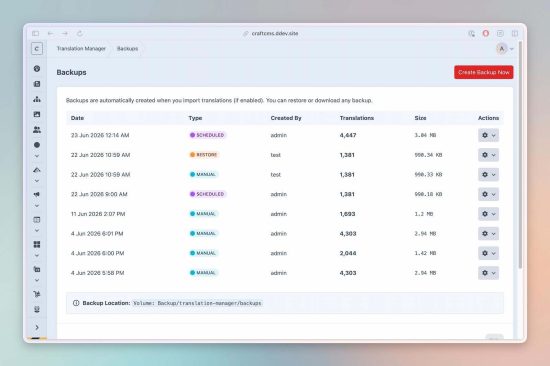The height and width of the screenshot is (366, 550).
Task: Click the translations count '2,044'
Action: tap(348, 253)
